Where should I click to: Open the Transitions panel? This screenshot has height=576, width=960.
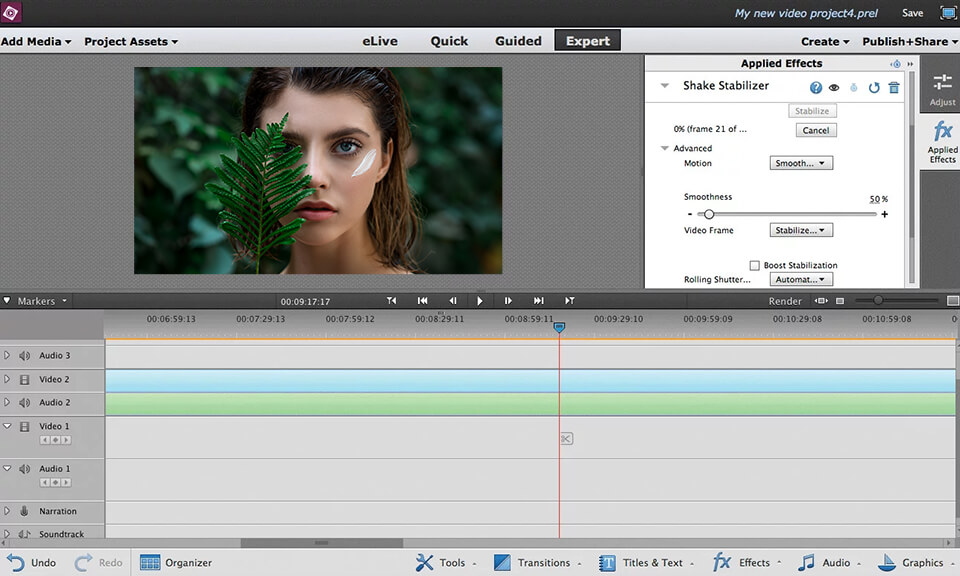(537, 562)
